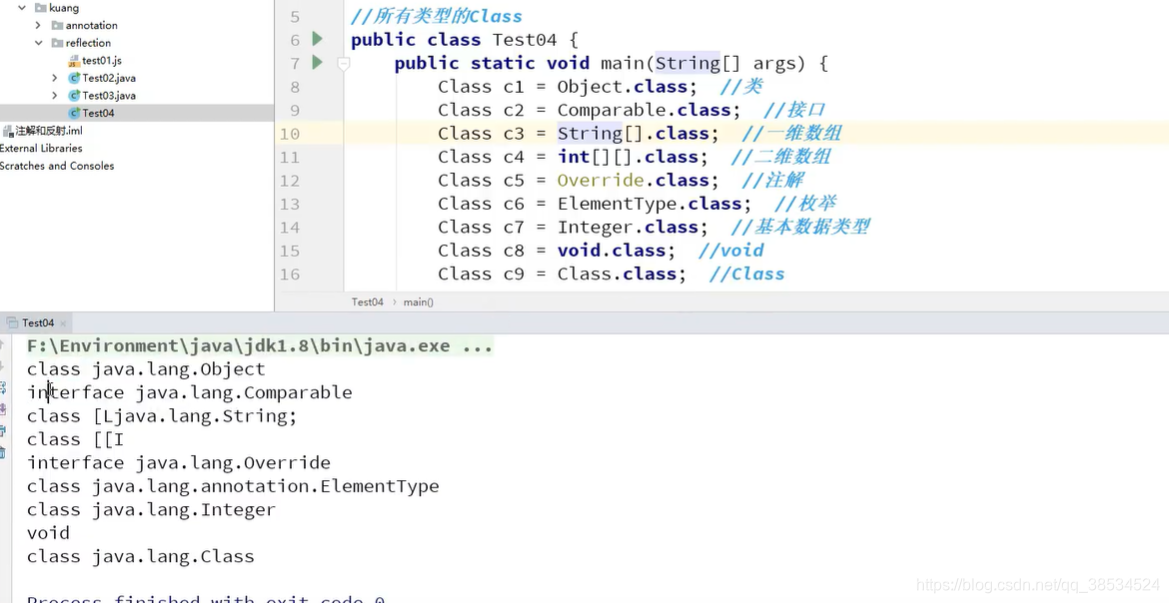
Task: Open test01.js from the project tree
Action: point(101,60)
